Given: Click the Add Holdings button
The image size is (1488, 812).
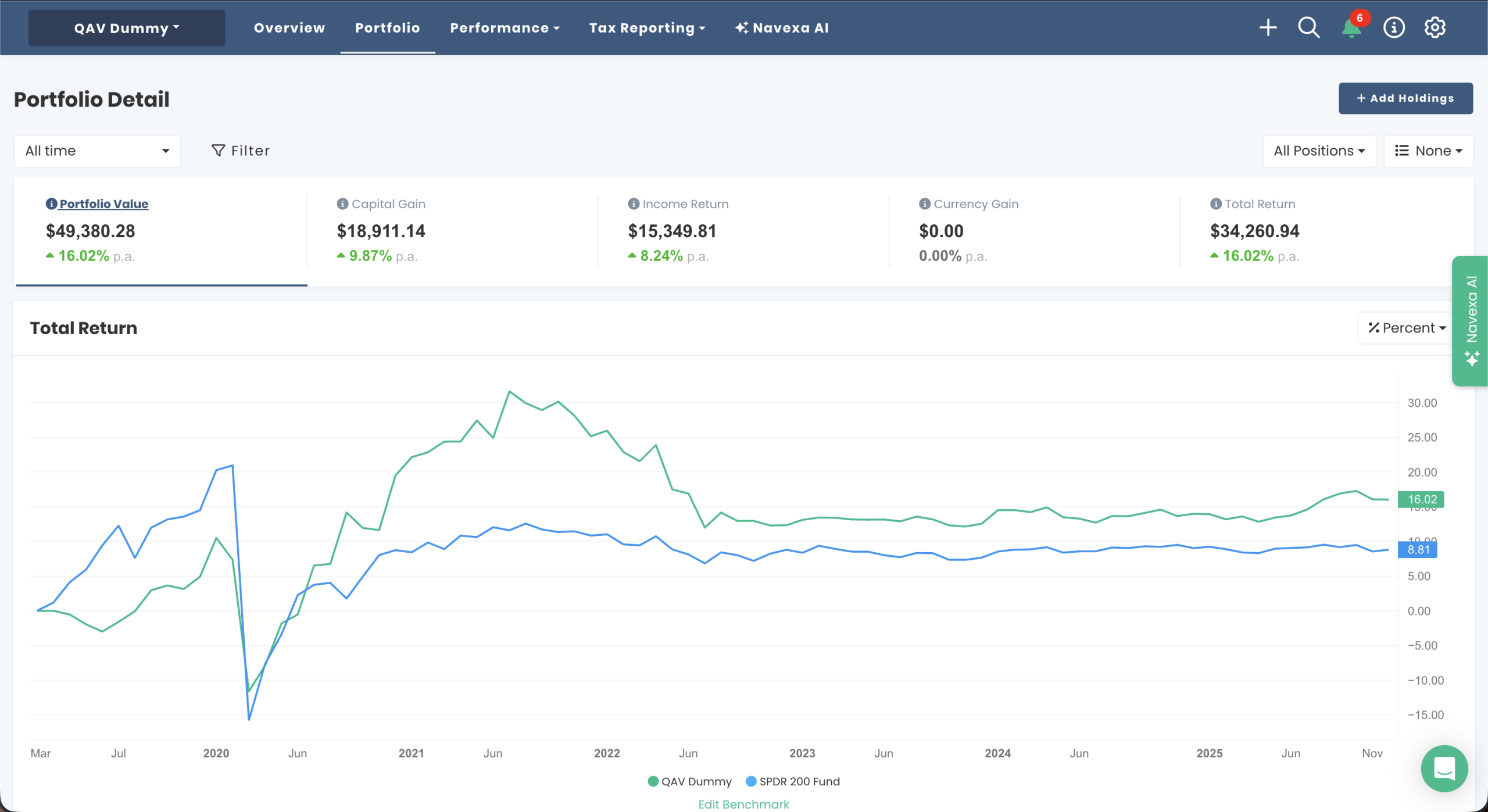Looking at the screenshot, I should point(1405,98).
